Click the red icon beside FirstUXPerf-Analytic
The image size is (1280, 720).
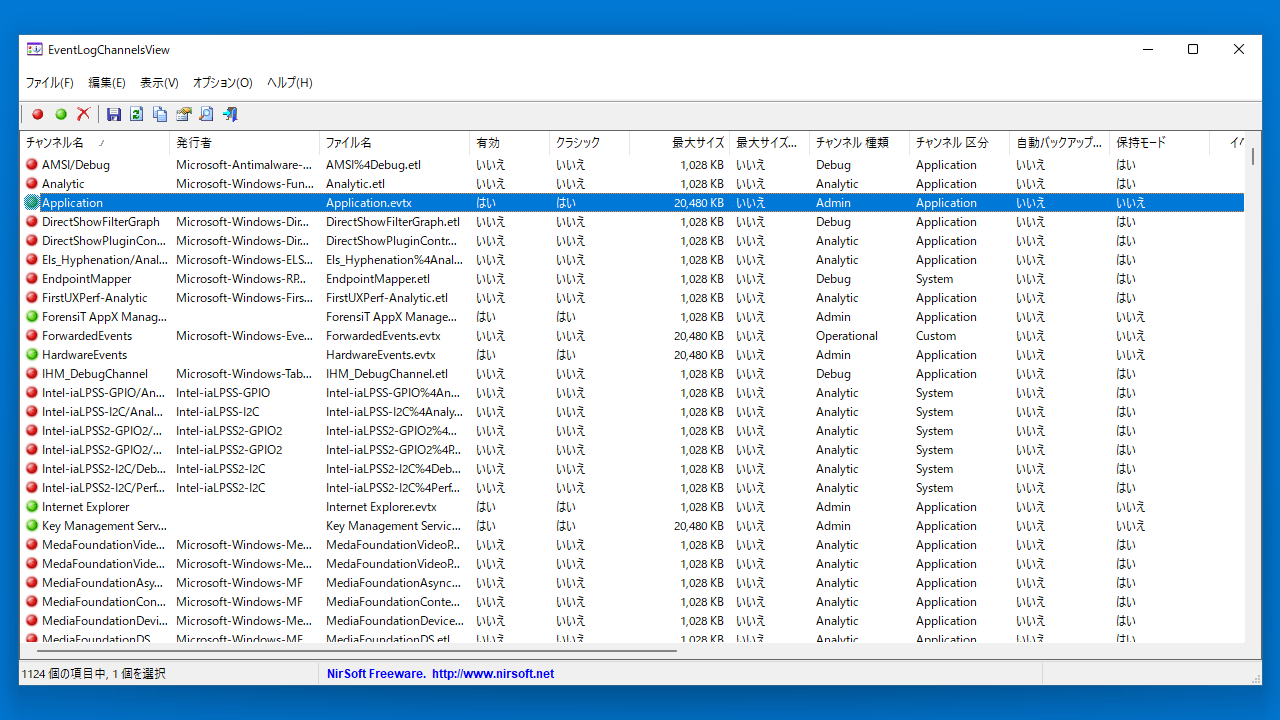pos(32,298)
